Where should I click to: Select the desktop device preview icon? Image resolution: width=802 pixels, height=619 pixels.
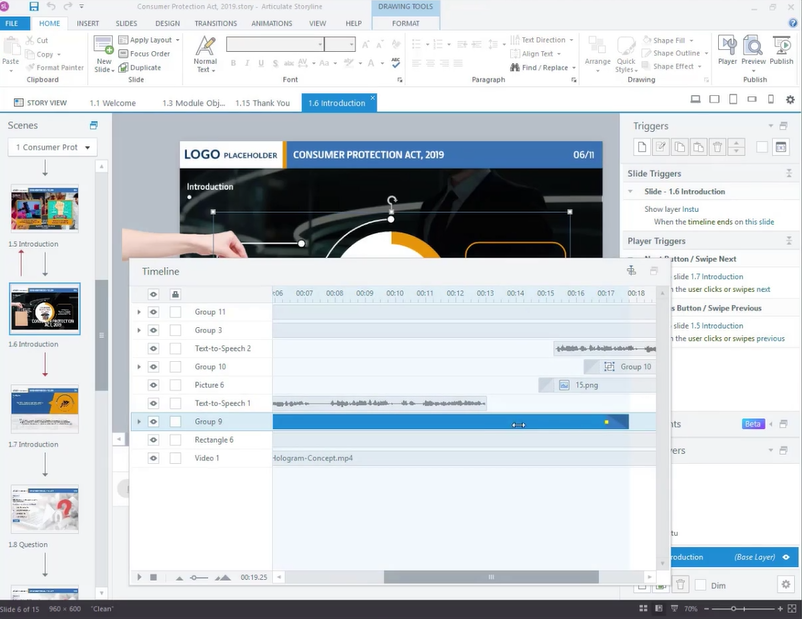[x=696, y=99]
